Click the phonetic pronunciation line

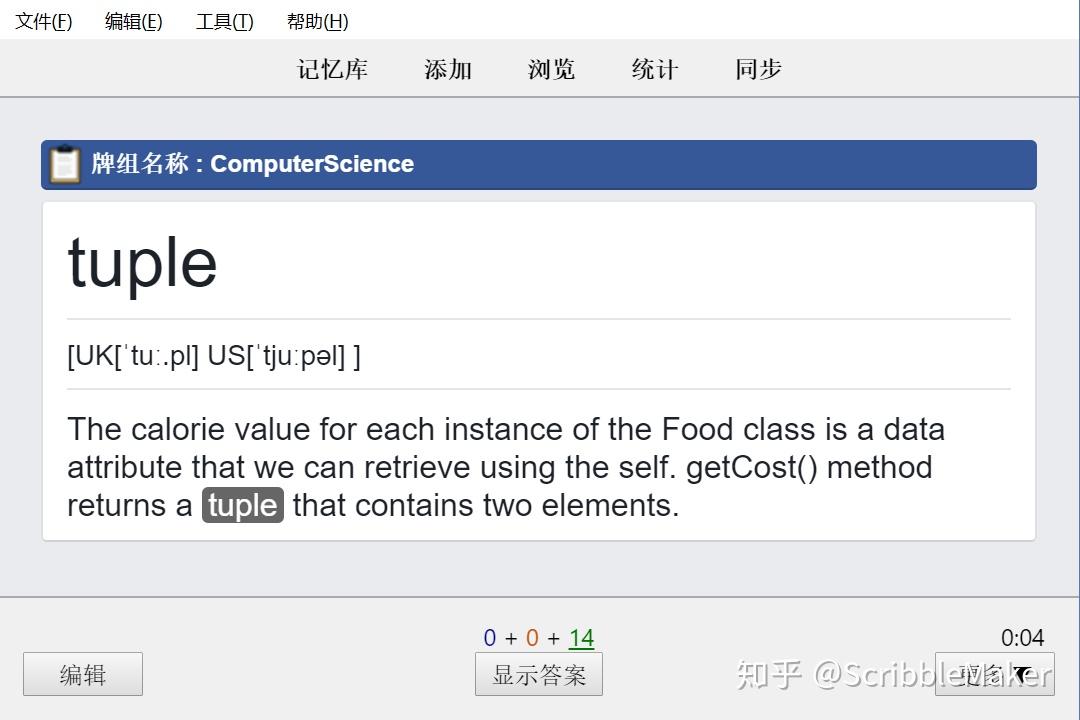(214, 355)
